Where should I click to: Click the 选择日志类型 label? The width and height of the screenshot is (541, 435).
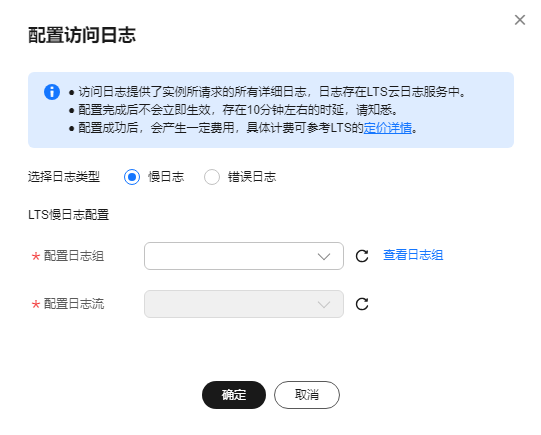coord(64,177)
